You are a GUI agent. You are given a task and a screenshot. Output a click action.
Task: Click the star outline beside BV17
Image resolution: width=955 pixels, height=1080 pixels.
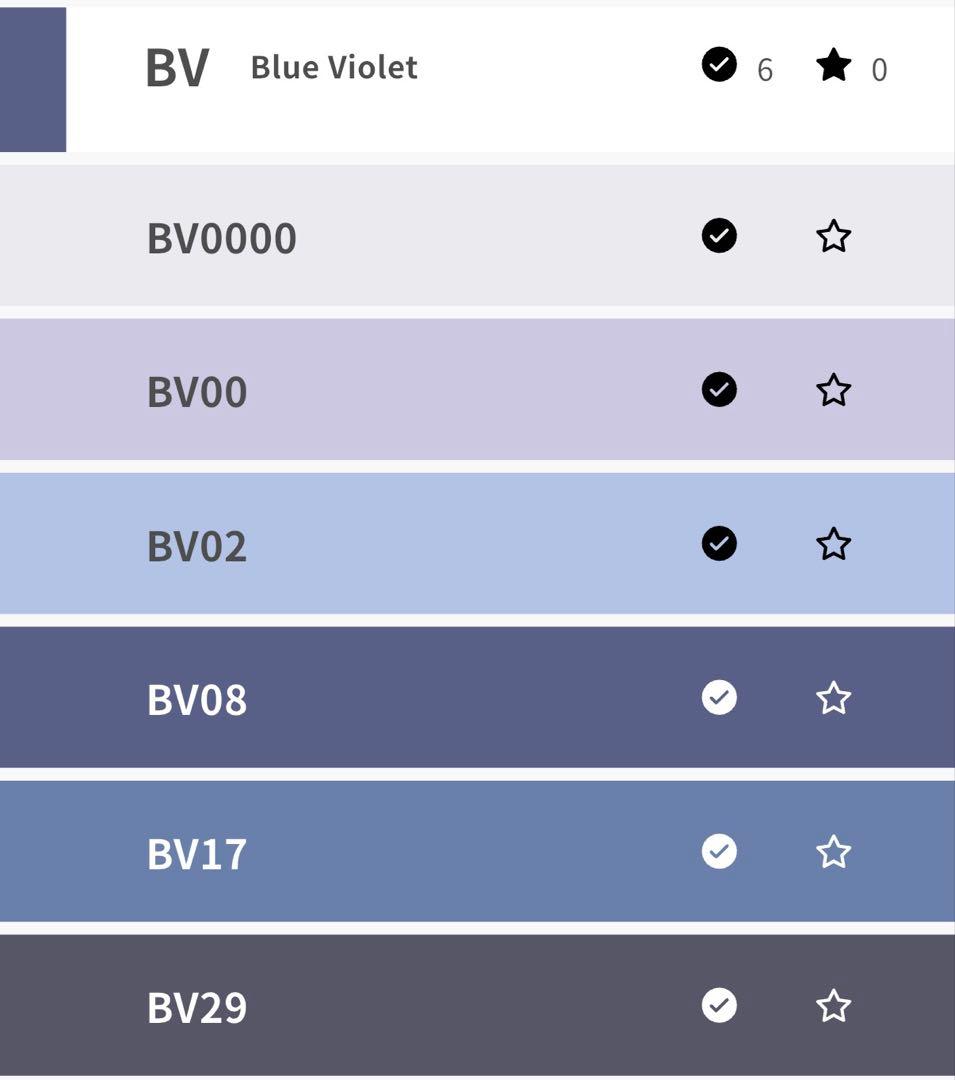click(833, 852)
